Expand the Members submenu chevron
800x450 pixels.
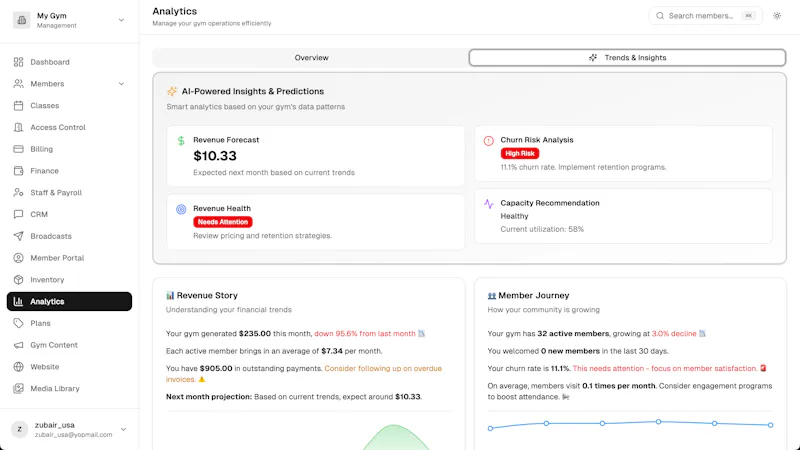(121, 84)
